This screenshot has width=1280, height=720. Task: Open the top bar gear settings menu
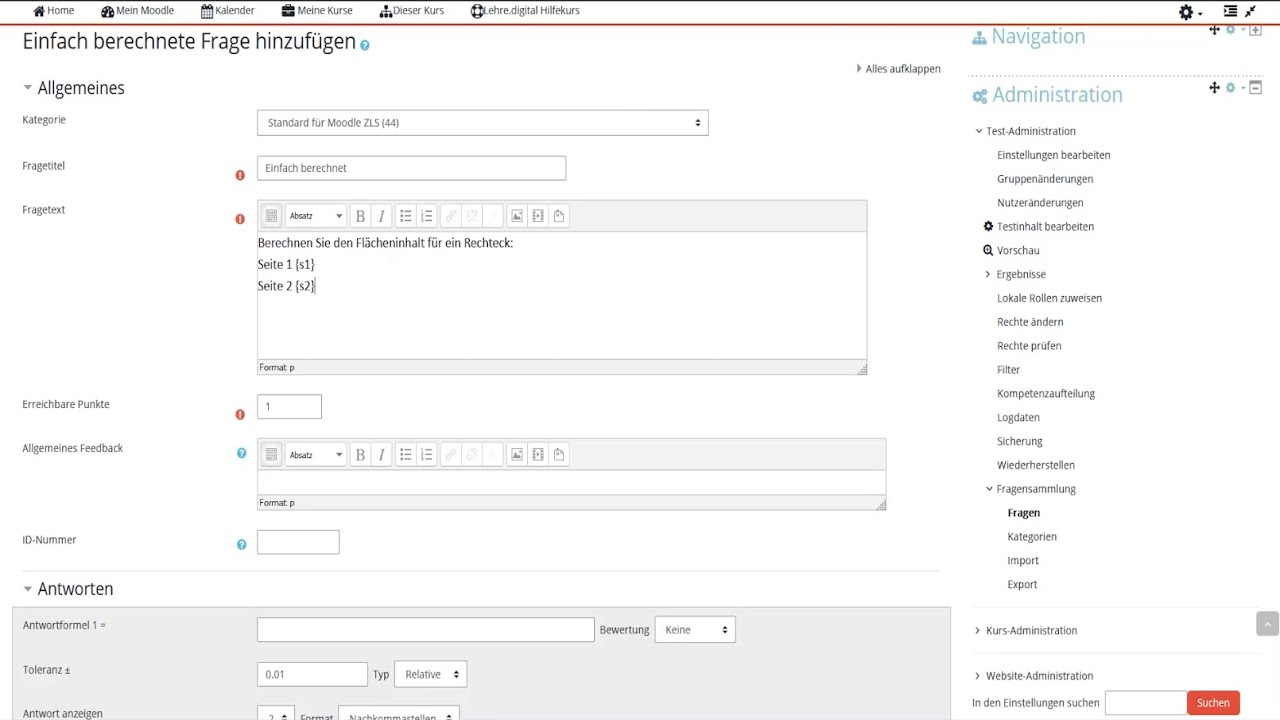tap(1189, 12)
